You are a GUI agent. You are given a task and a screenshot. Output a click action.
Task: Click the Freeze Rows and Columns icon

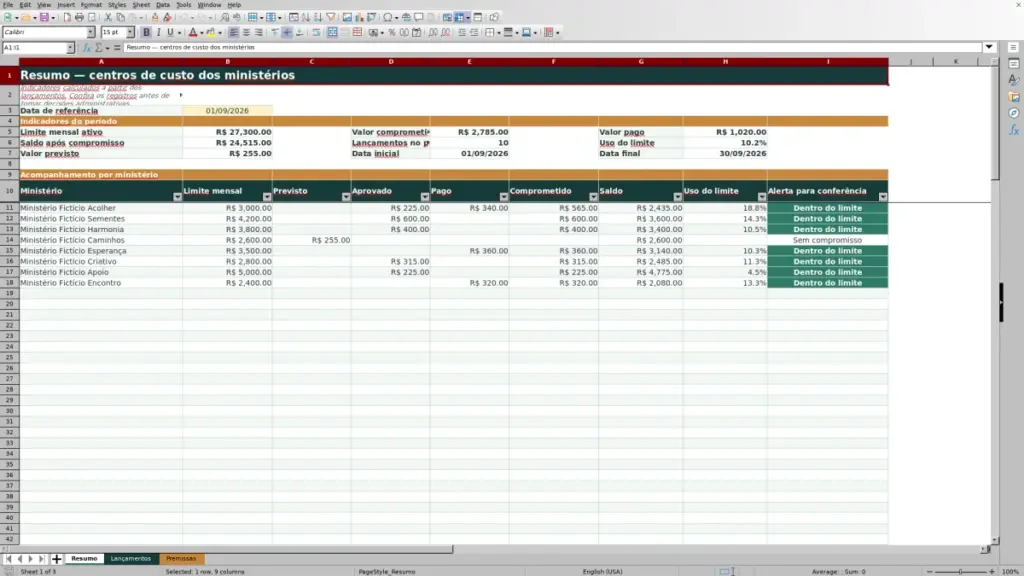[x=460, y=18]
